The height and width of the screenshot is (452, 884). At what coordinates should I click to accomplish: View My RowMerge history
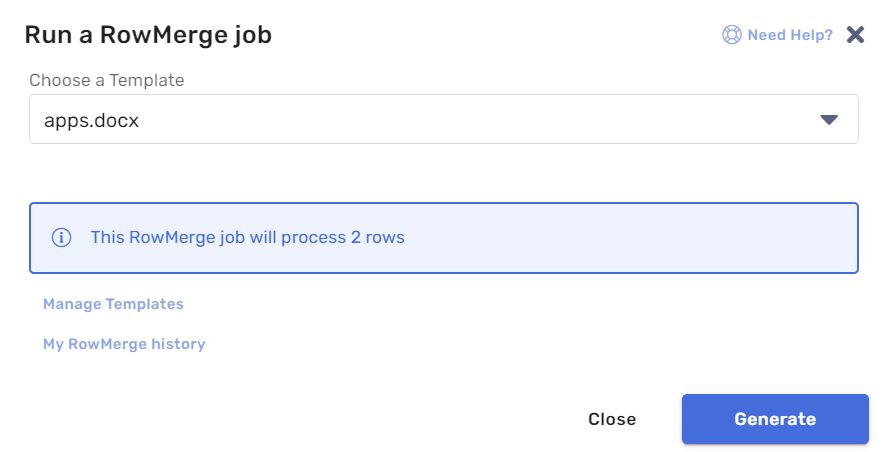point(124,344)
